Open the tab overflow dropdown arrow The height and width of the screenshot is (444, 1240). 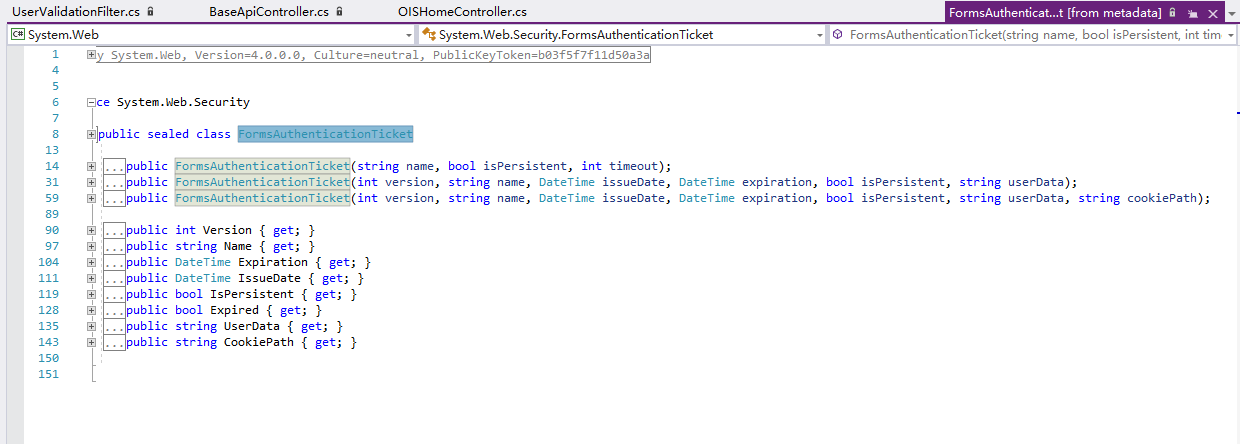[x=1230, y=13]
